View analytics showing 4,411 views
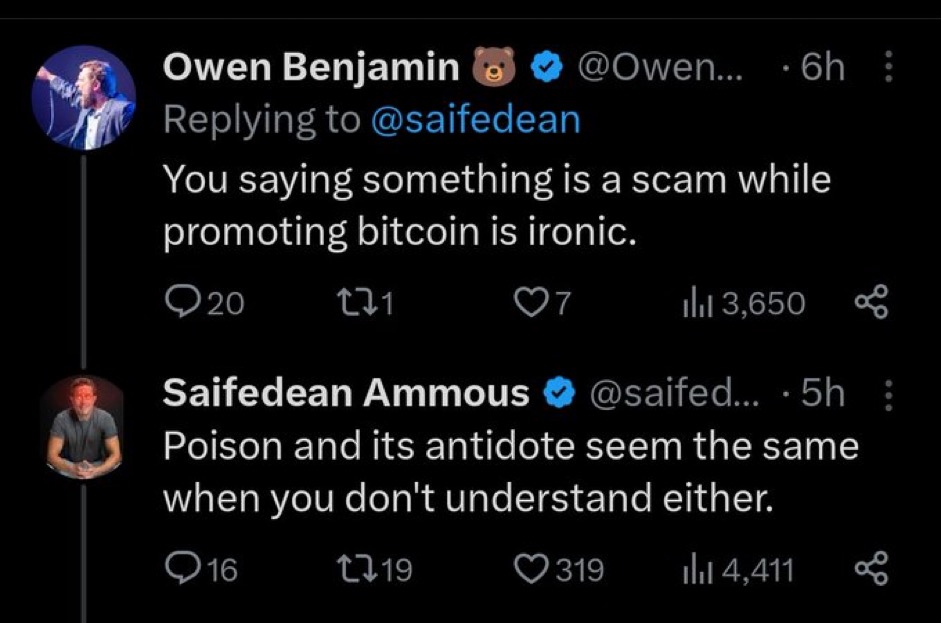The height and width of the screenshot is (623, 941). (693, 569)
